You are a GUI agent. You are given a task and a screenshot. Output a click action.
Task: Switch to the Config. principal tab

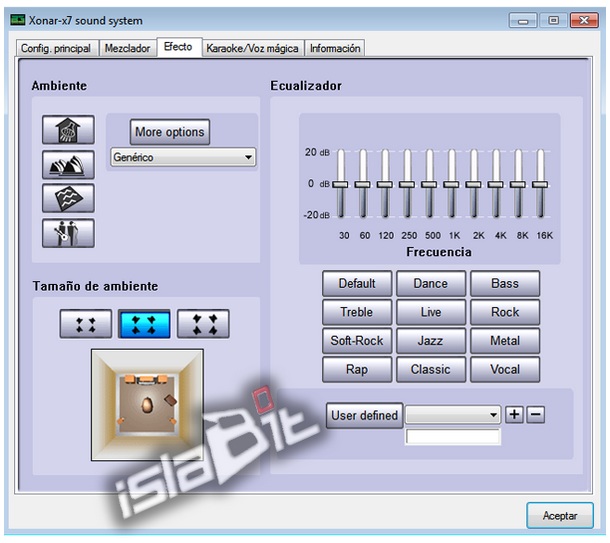click(56, 48)
